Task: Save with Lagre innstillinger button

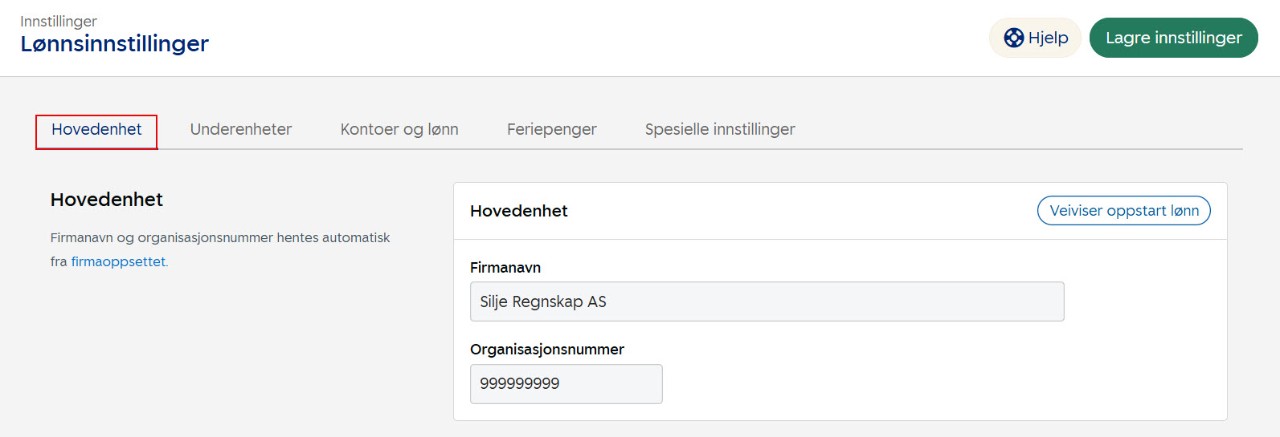Action: point(1173,38)
